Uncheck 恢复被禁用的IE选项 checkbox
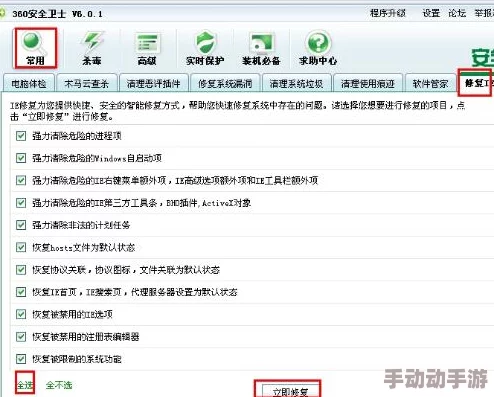494x397 pixels. (x=21, y=314)
